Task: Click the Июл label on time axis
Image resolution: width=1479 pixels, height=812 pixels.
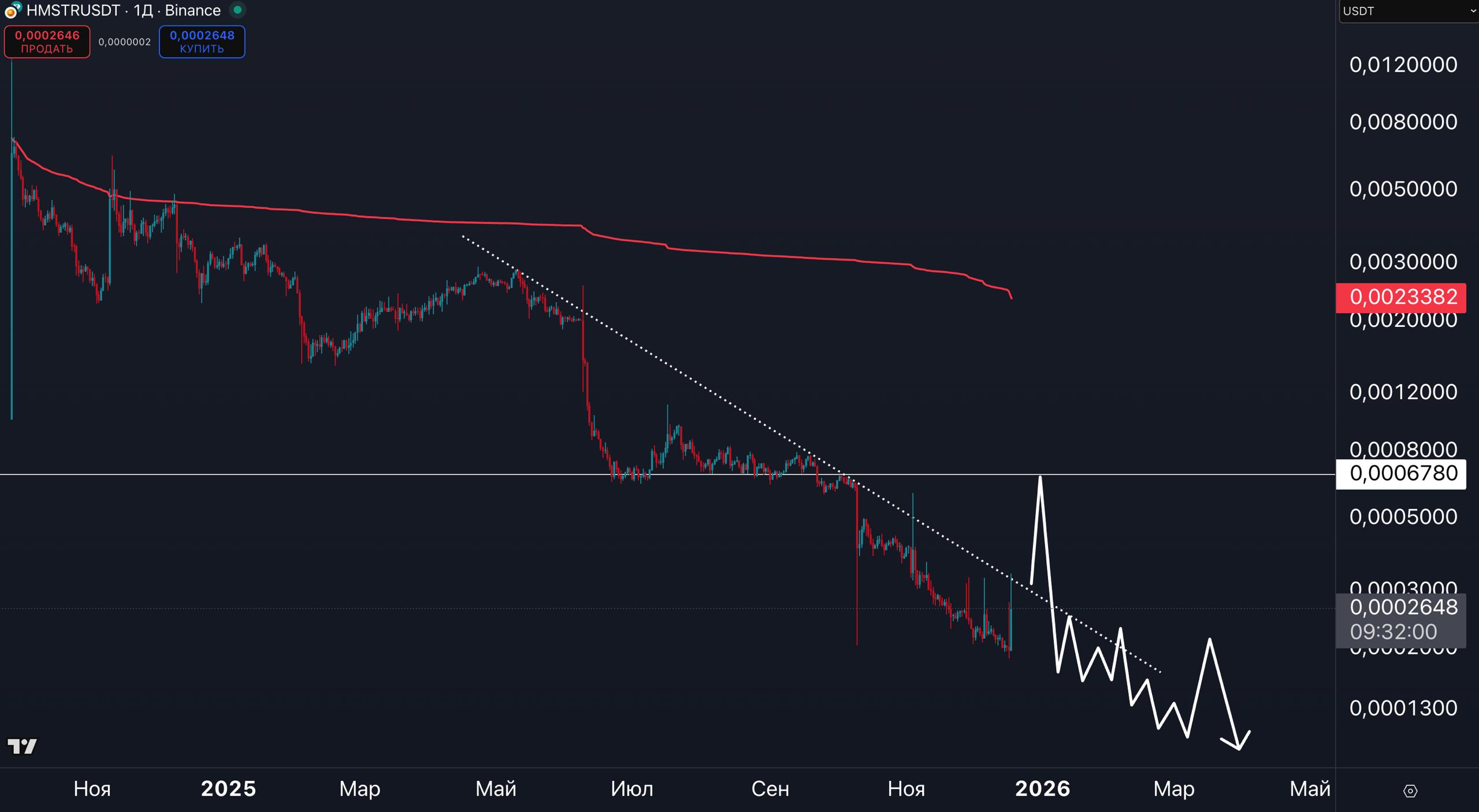Action: click(x=631, y=788)
